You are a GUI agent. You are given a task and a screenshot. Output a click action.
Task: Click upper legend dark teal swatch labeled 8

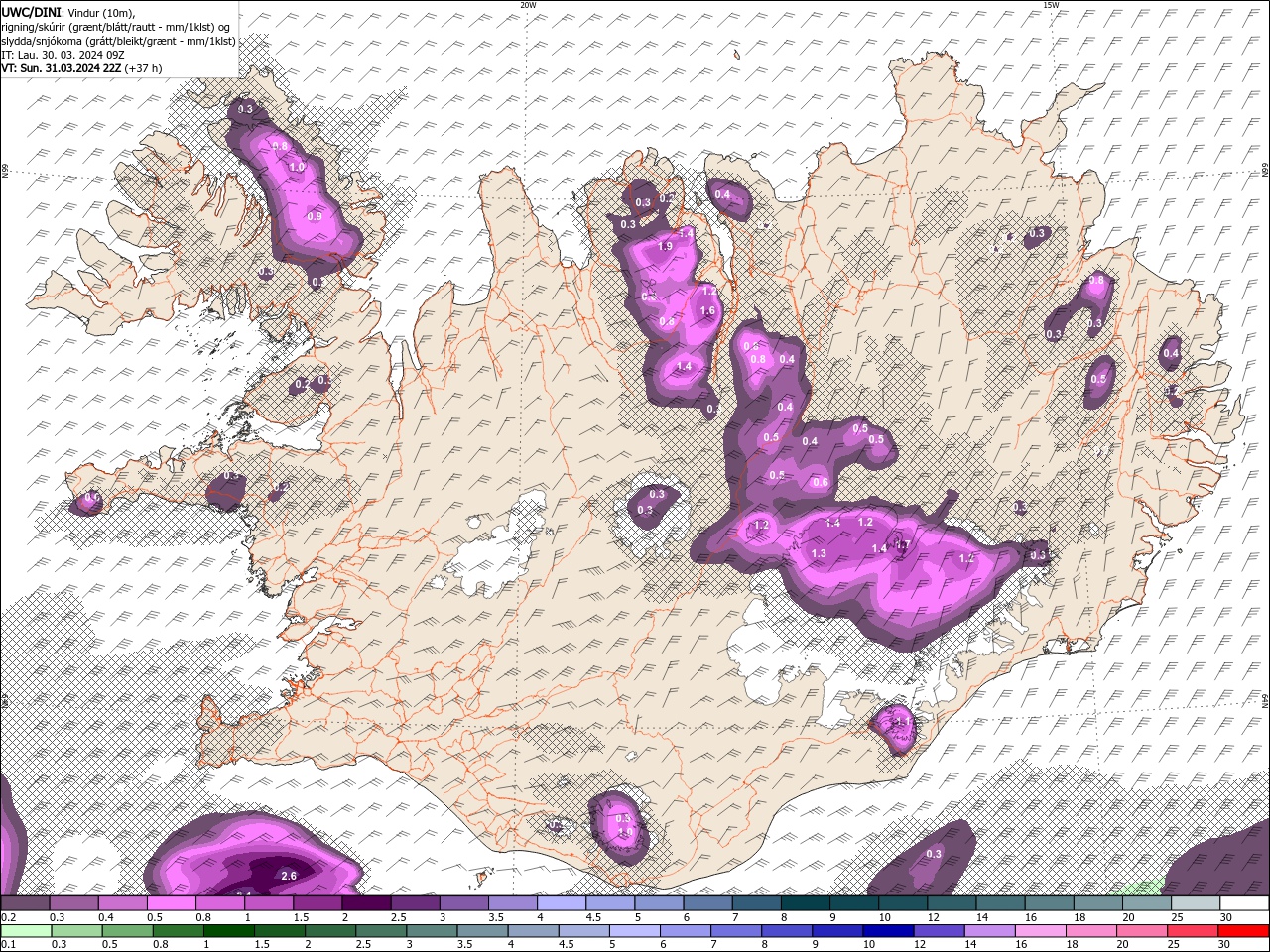[x=804, y=903]
